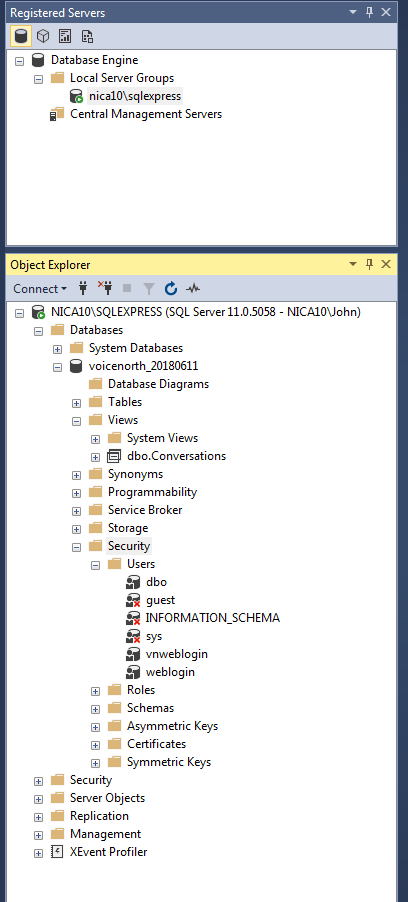This screenshot has width=408, height=902.
Task: Select Integration Services server type icon
Action: point(87,36)
